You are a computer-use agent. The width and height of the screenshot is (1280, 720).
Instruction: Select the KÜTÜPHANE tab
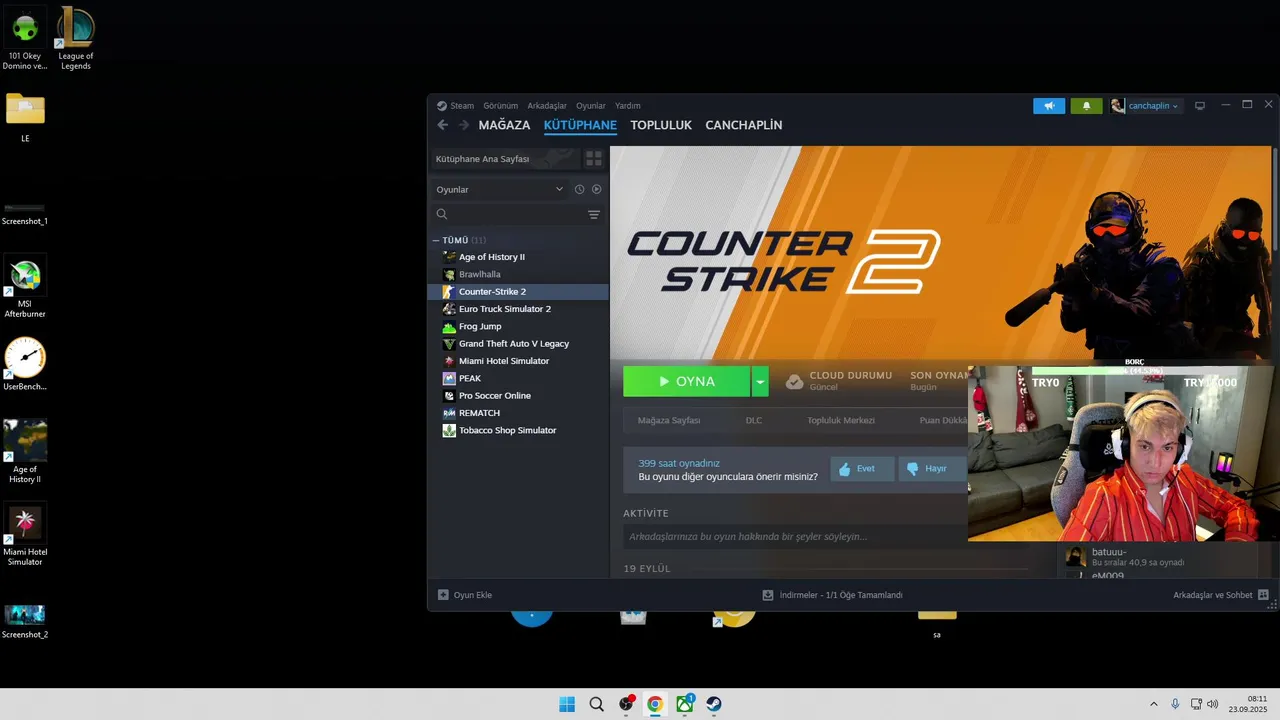(x=580, y=125)
